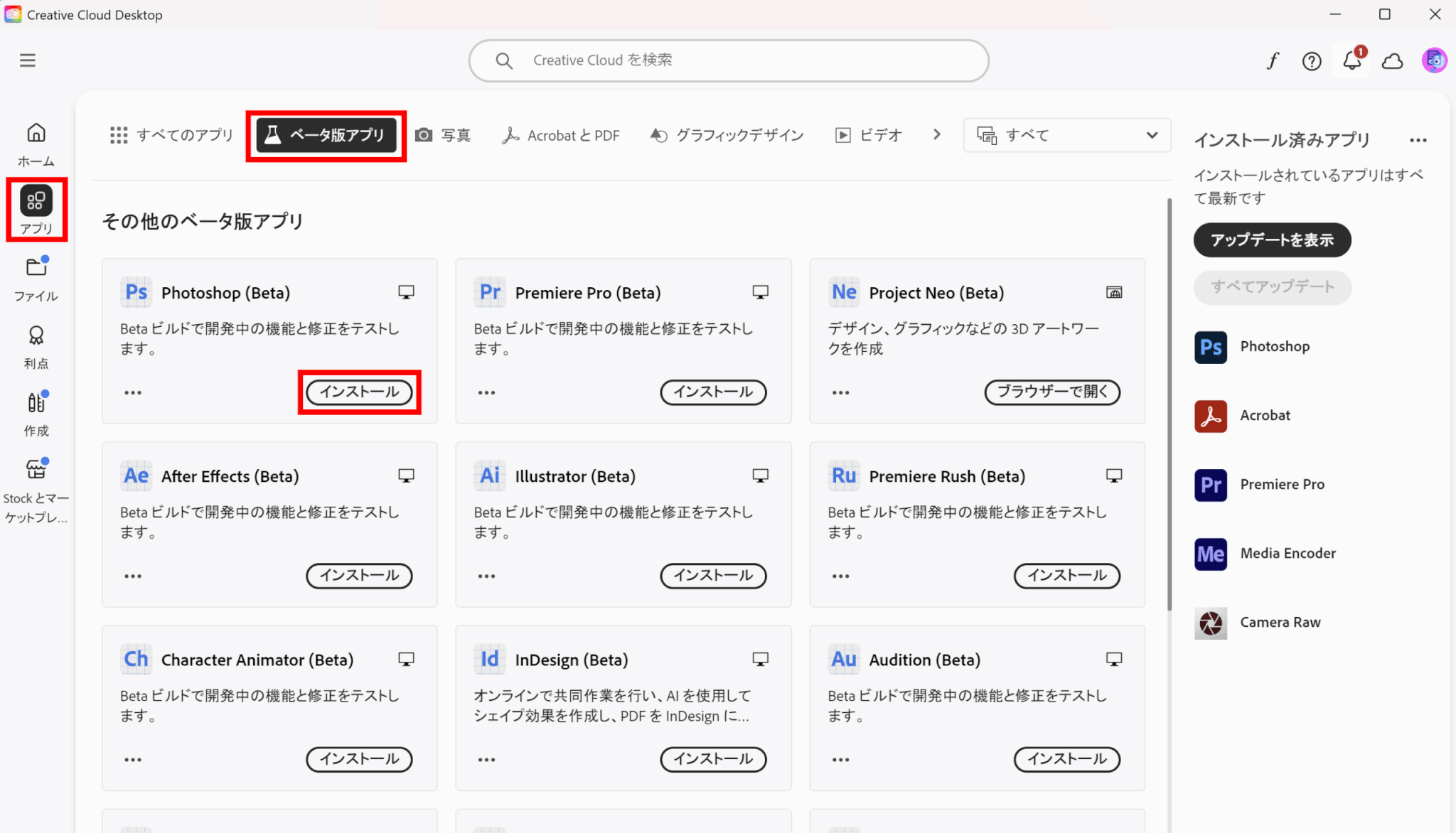Click the help question mark icon
The image size is (1456, 833).
tap(1312, 61)
